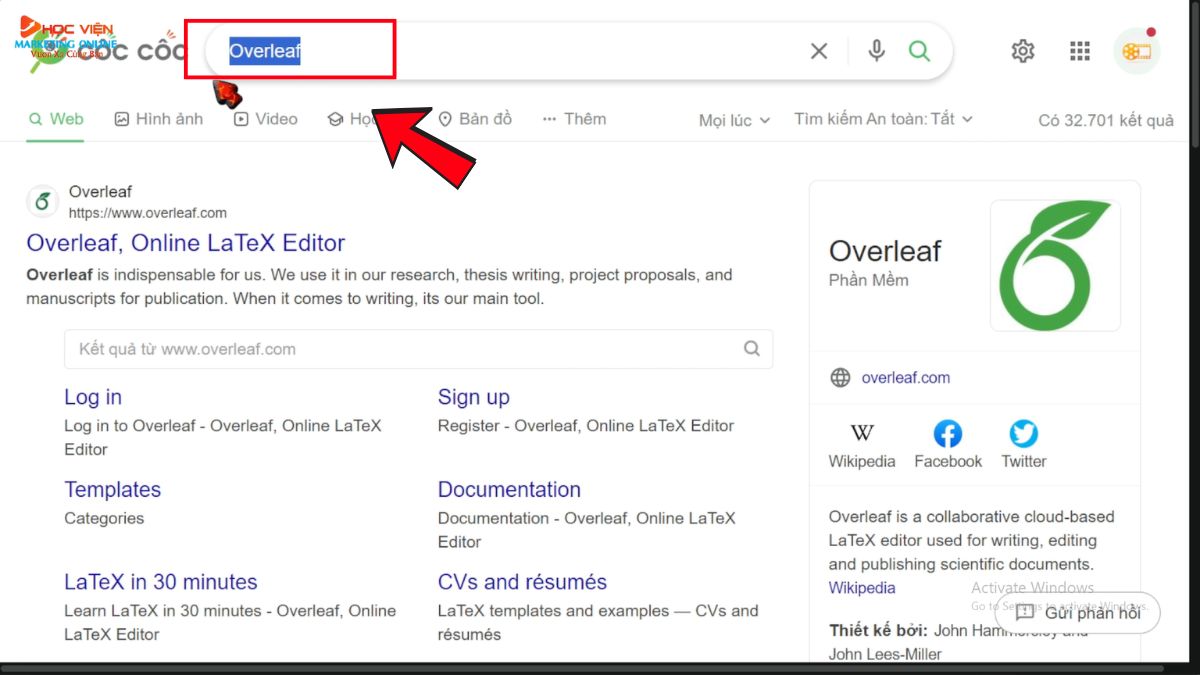Open Overleaf Facebook page icon
The image size is (1200, 675).
(x=947, y=434)
